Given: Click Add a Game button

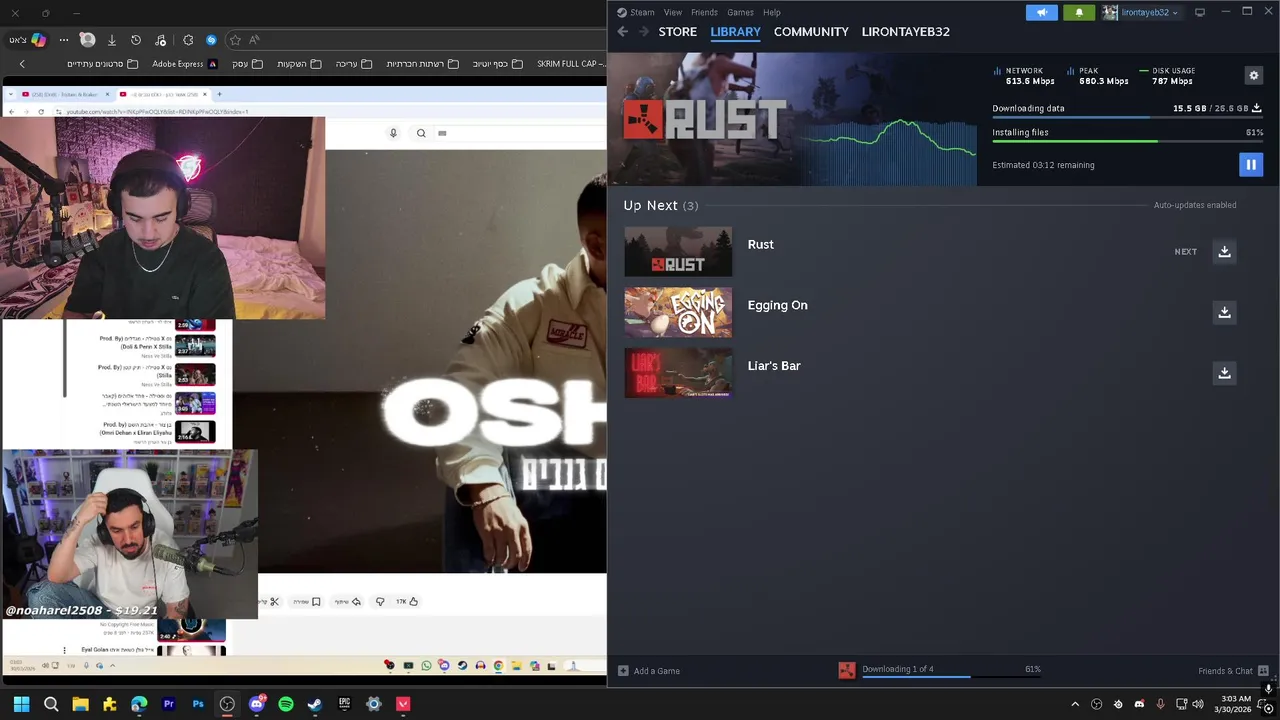Looking at the screenshot, I should [x=649, y=671].
